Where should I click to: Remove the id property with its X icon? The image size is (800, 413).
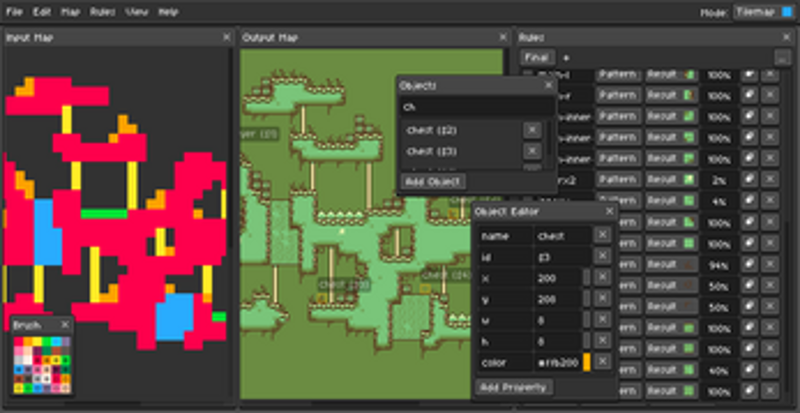pyautogui.click(x=603, y=256)
